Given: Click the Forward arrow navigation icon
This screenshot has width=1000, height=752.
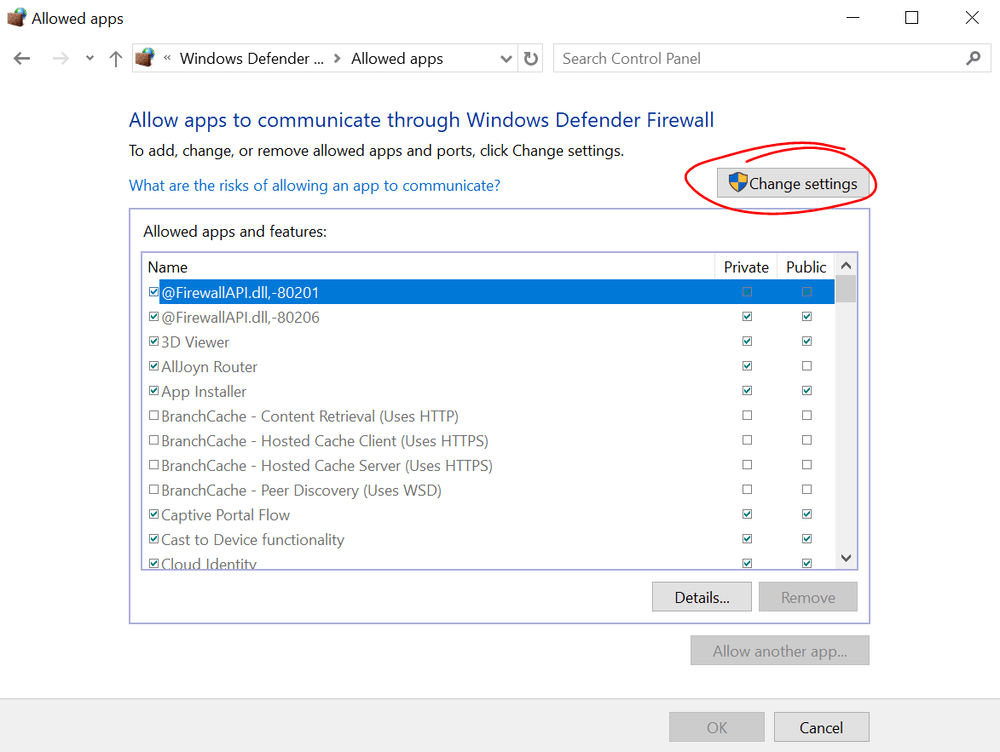Looking at the screenshot, I should 60,59.
